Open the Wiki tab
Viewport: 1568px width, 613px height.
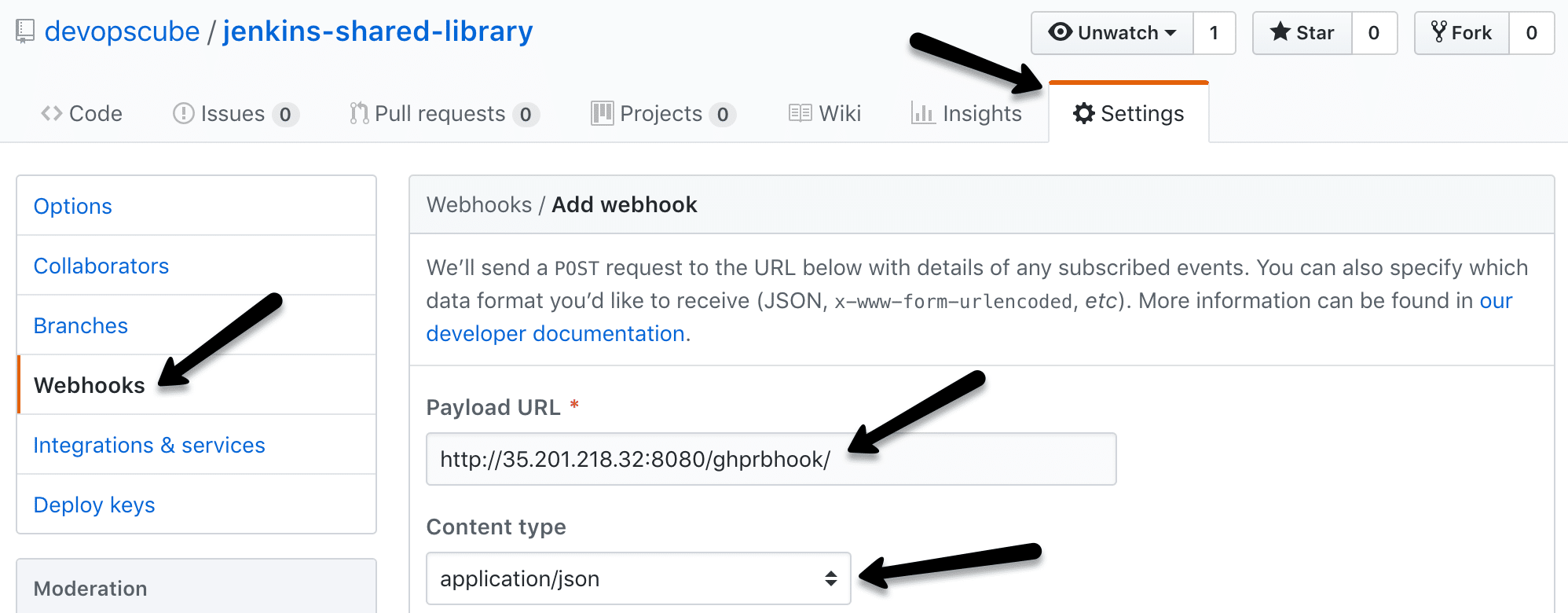[x=825, y=114]
